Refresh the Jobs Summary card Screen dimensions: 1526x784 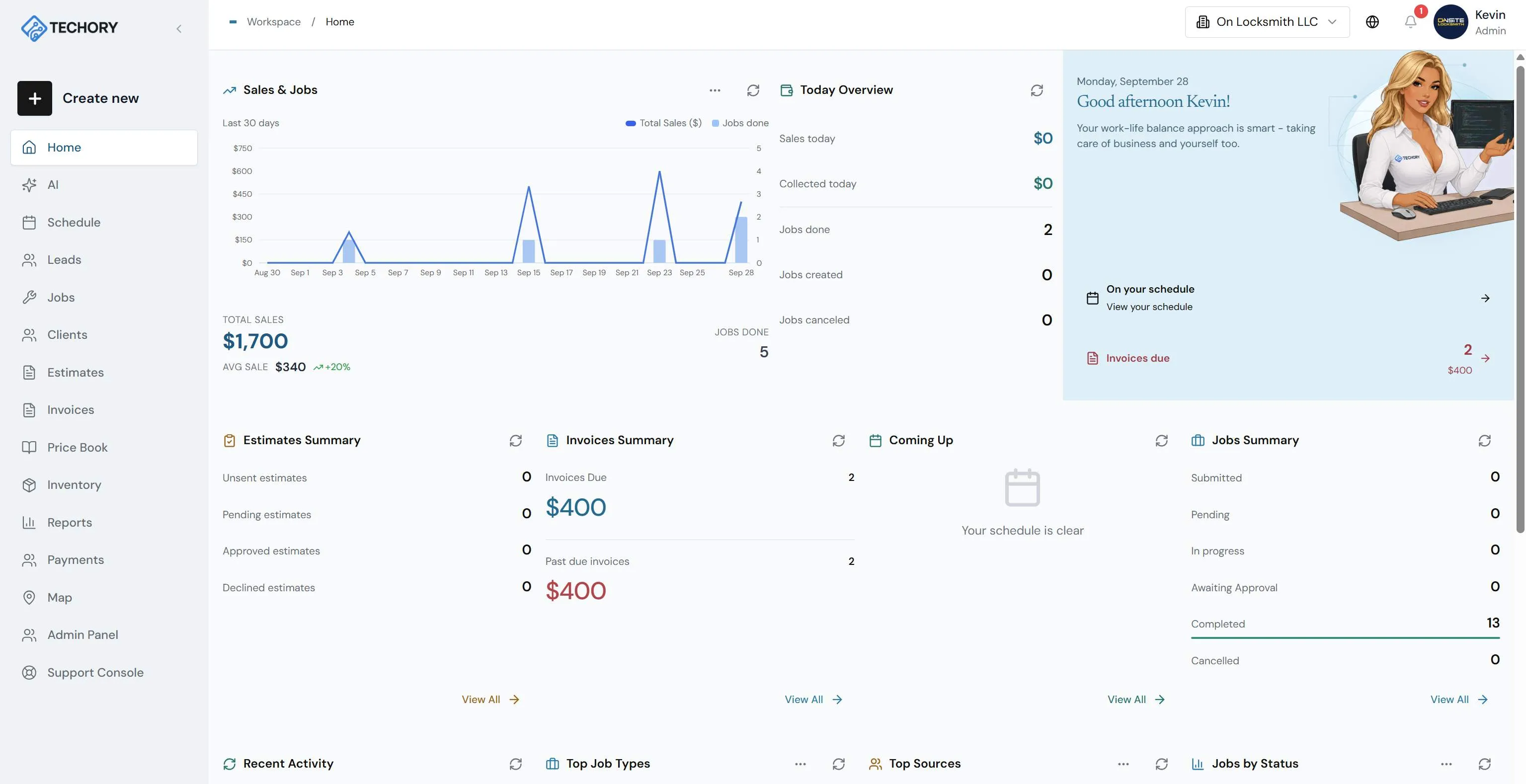click(x=1484, y=441)
